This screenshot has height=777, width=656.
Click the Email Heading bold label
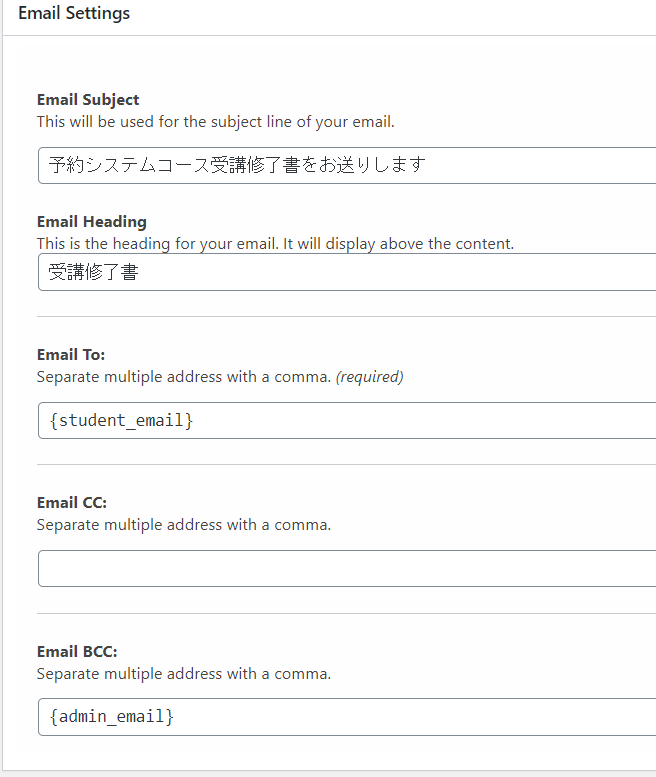[x=92, y=222]
